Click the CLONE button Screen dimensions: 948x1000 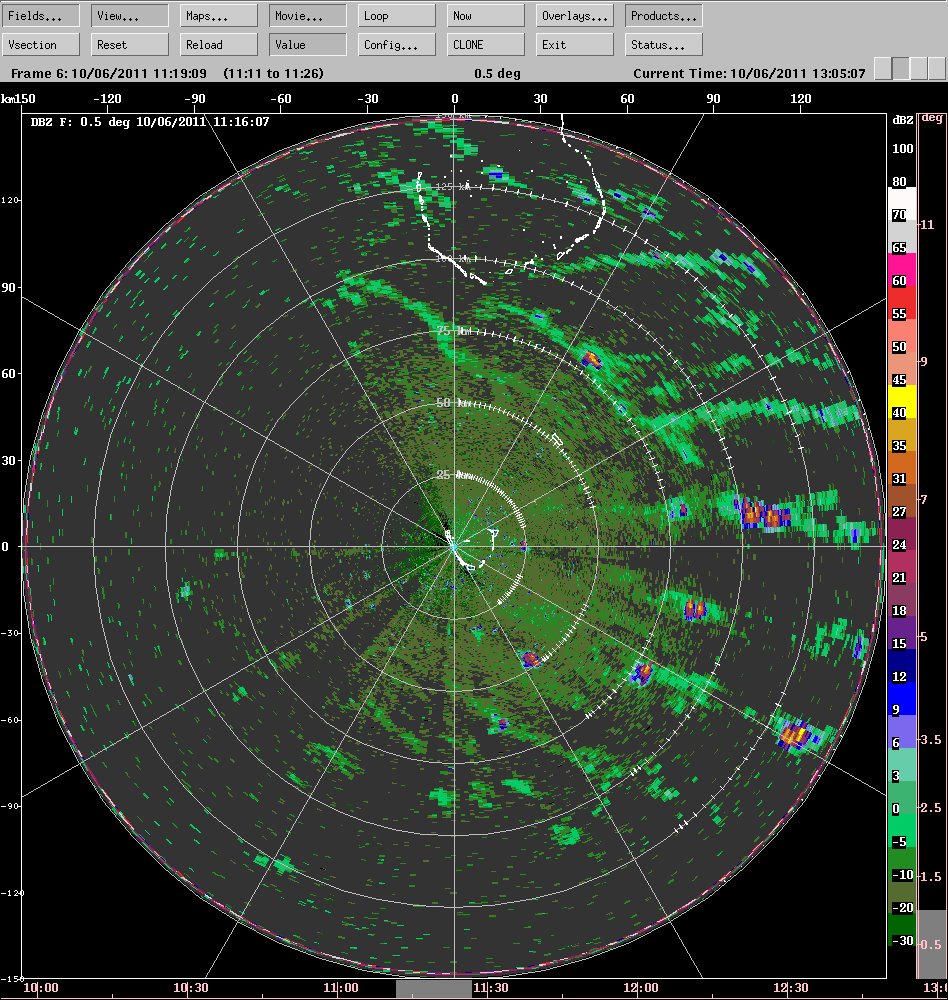(486, 45)
